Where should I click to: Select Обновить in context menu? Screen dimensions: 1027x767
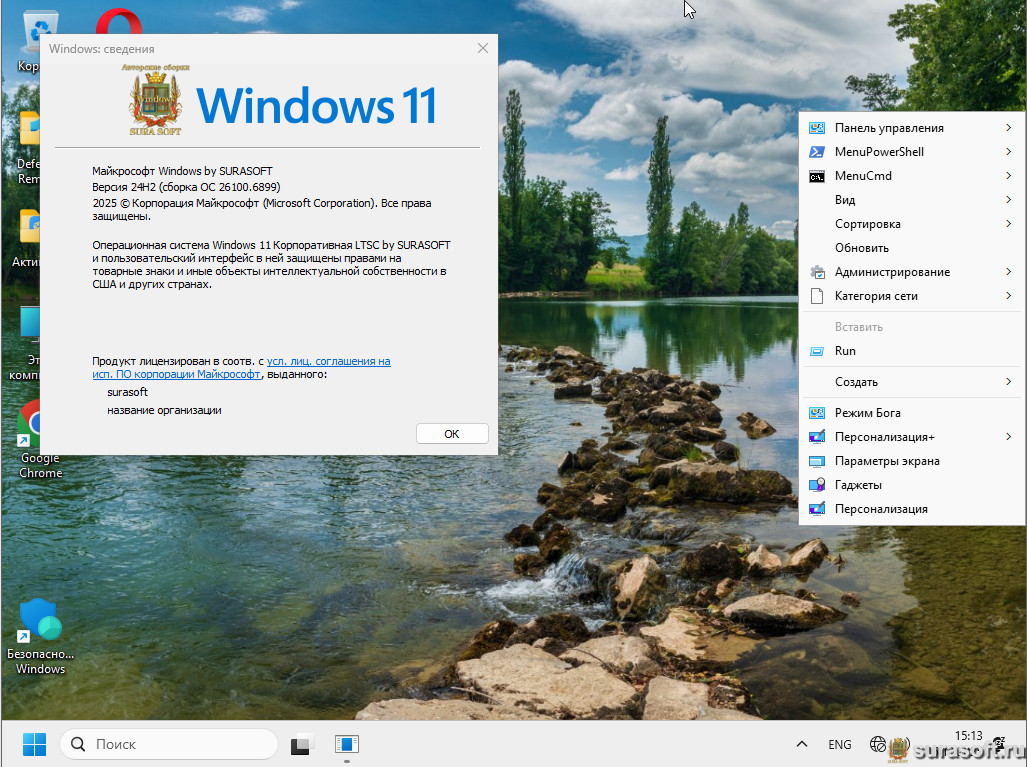861,248
